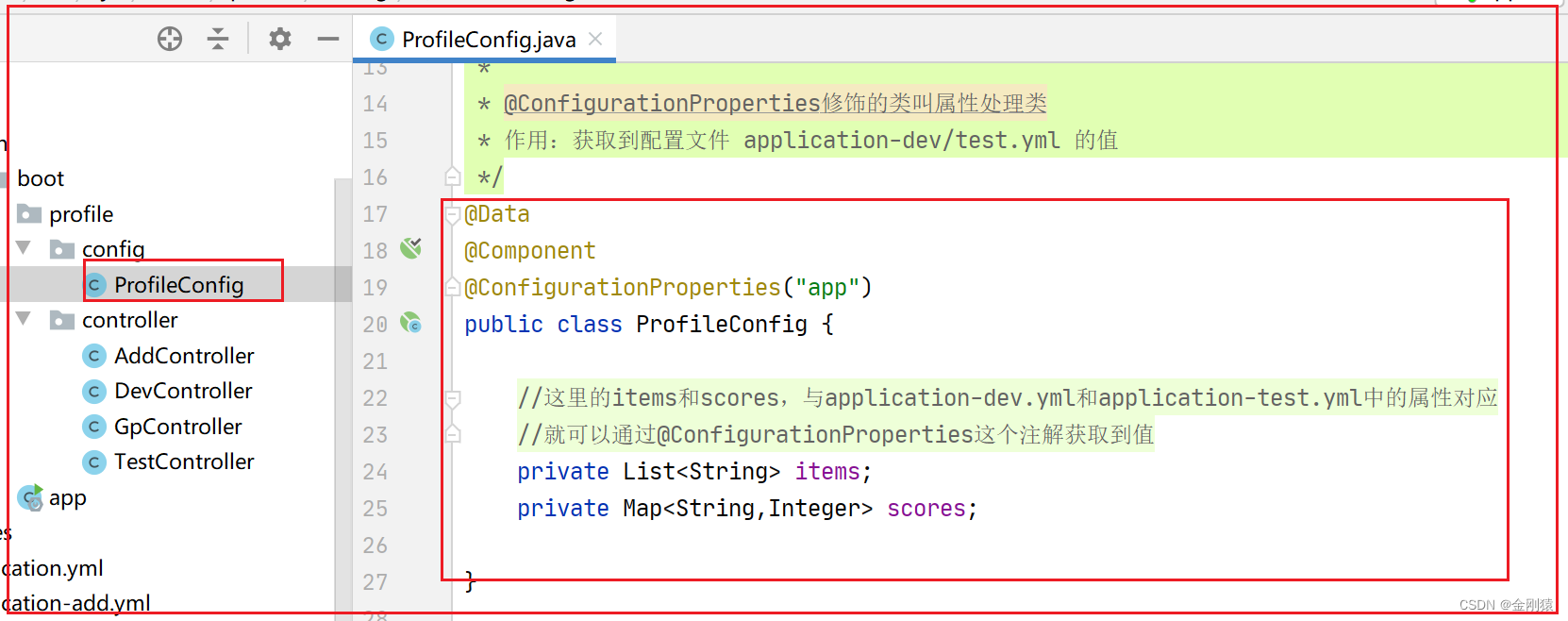Toggle the fold marker at line 22 comment
The image size is (1568, 621).
click(453, 398)
